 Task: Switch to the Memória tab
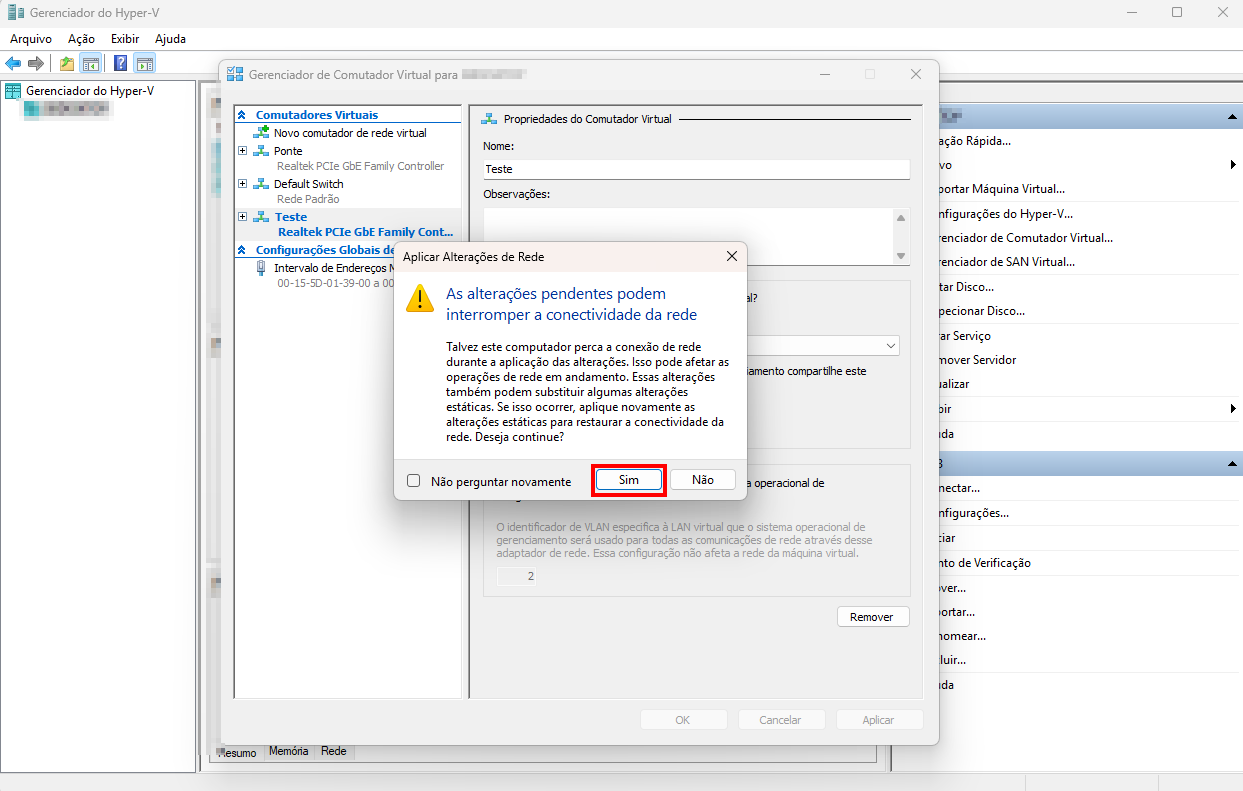coord(288,751)
